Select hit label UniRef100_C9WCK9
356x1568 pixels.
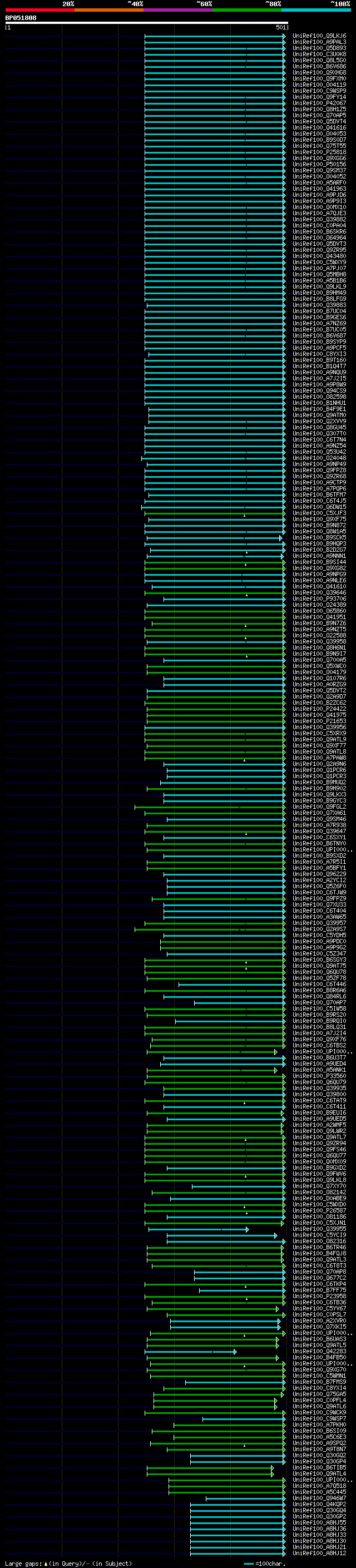pos(319,1412)
